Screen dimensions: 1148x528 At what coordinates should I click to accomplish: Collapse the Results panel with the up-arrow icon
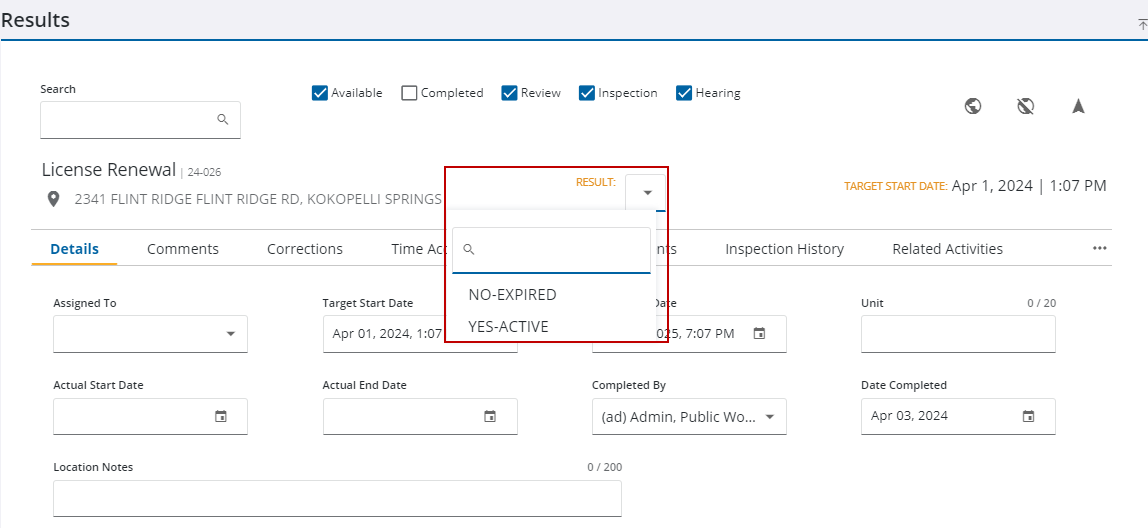[x=1142, y=23]
